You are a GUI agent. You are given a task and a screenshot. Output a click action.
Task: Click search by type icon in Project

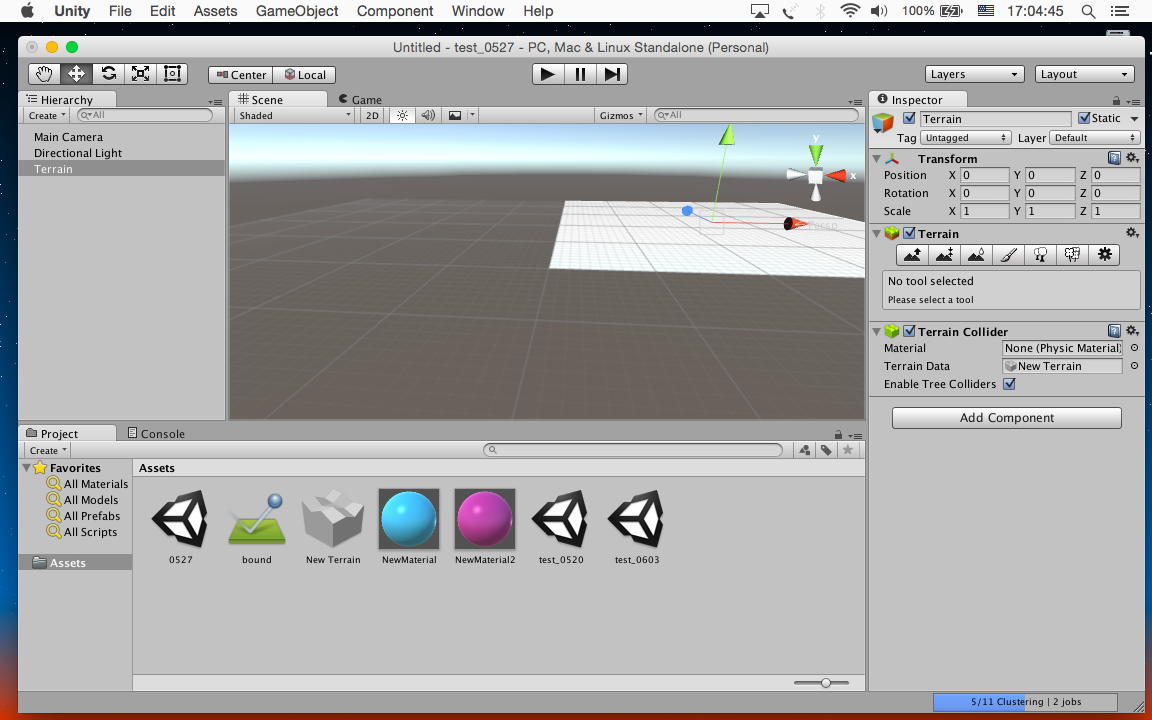point(804,450)
